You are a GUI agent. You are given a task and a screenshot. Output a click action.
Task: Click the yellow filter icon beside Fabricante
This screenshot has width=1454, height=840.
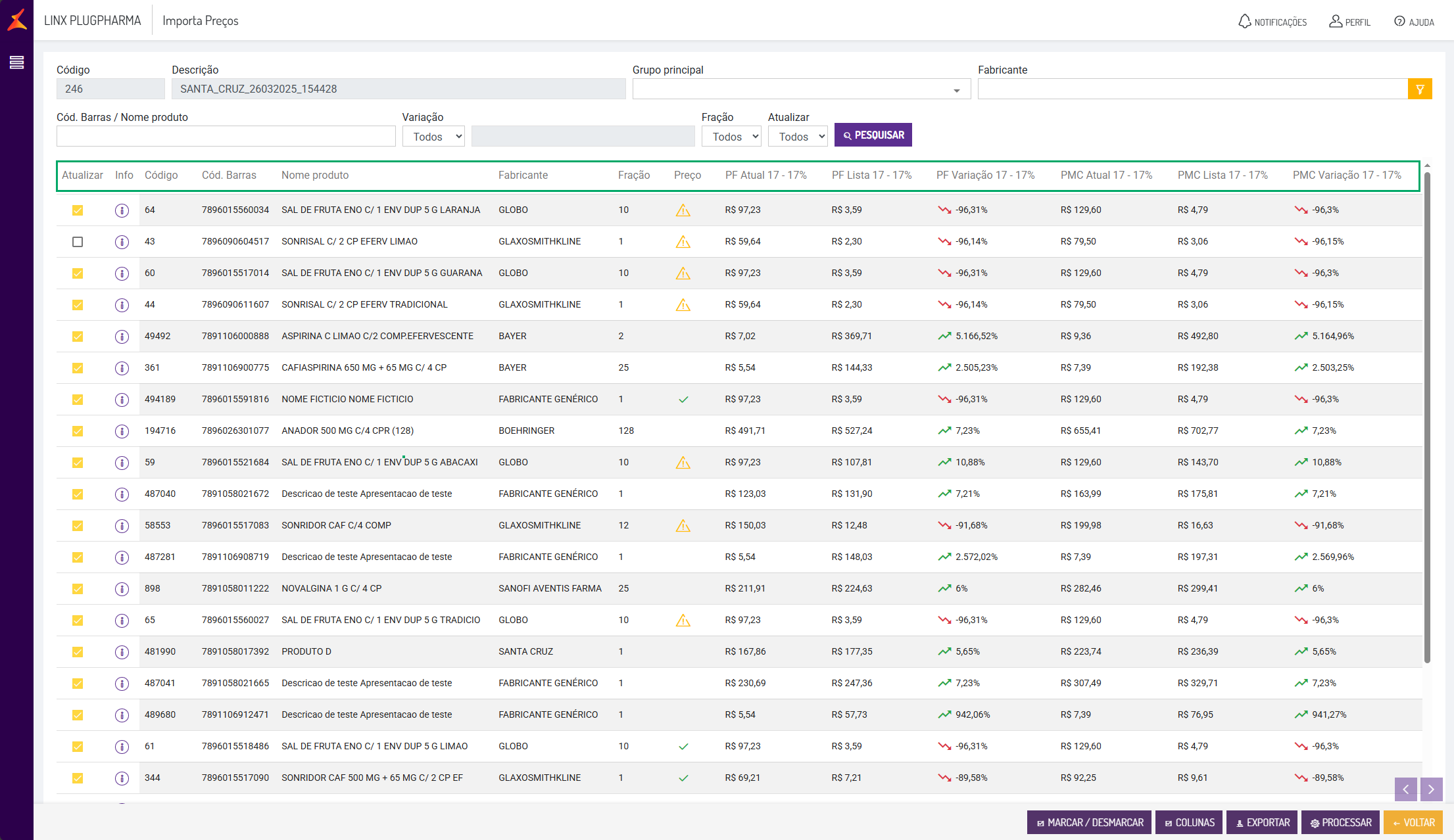coord(1420,89)
